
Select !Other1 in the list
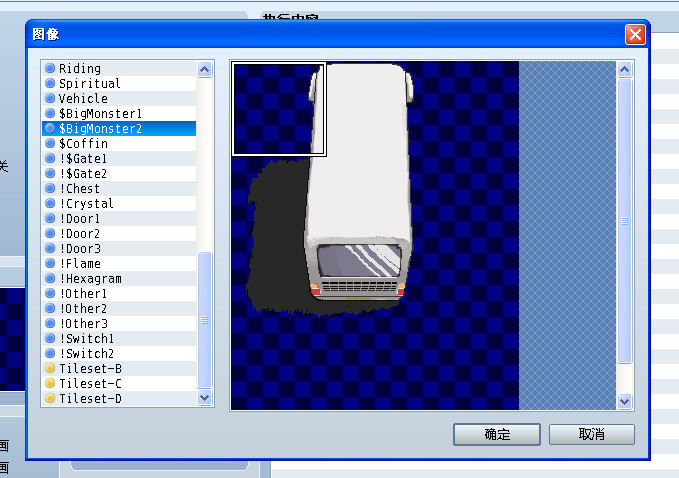coord(119,293)
